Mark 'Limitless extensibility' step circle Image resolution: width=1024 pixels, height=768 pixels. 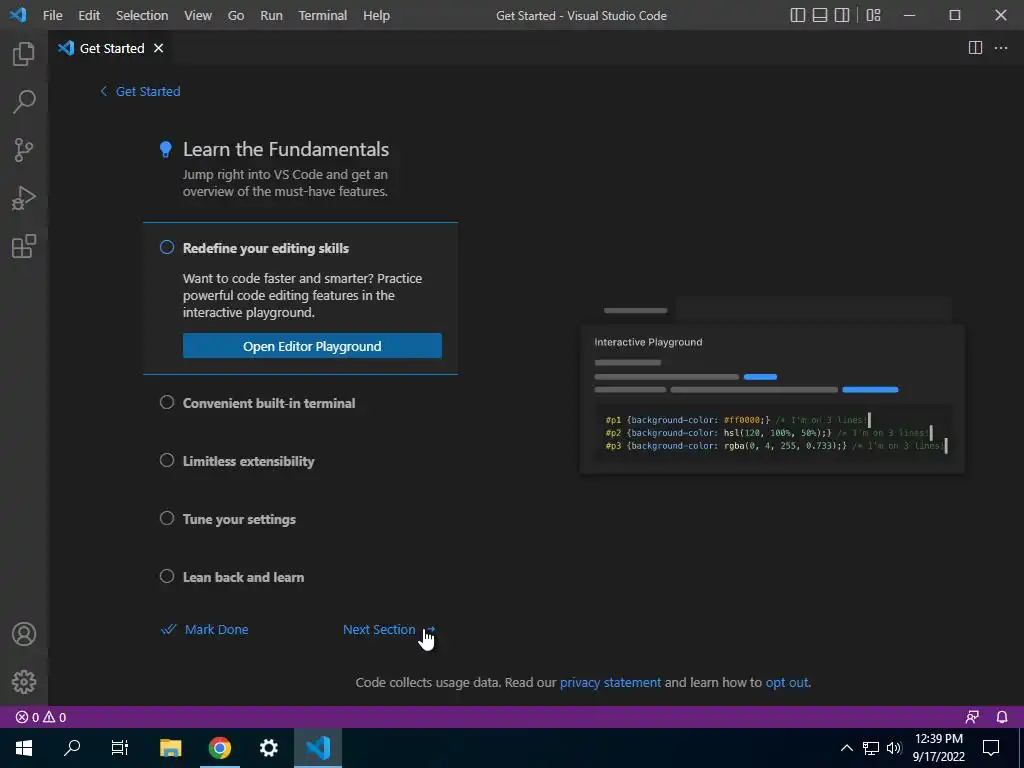click(x=167, y=460)
